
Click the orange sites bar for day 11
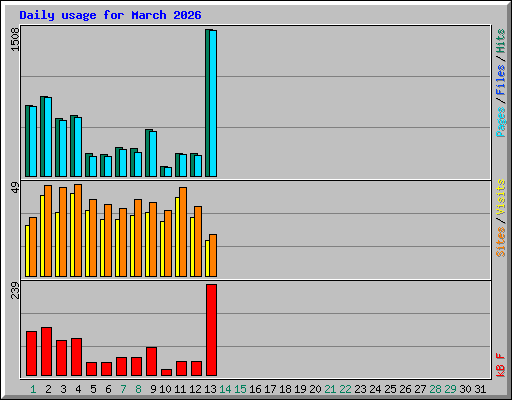(183, 232)
